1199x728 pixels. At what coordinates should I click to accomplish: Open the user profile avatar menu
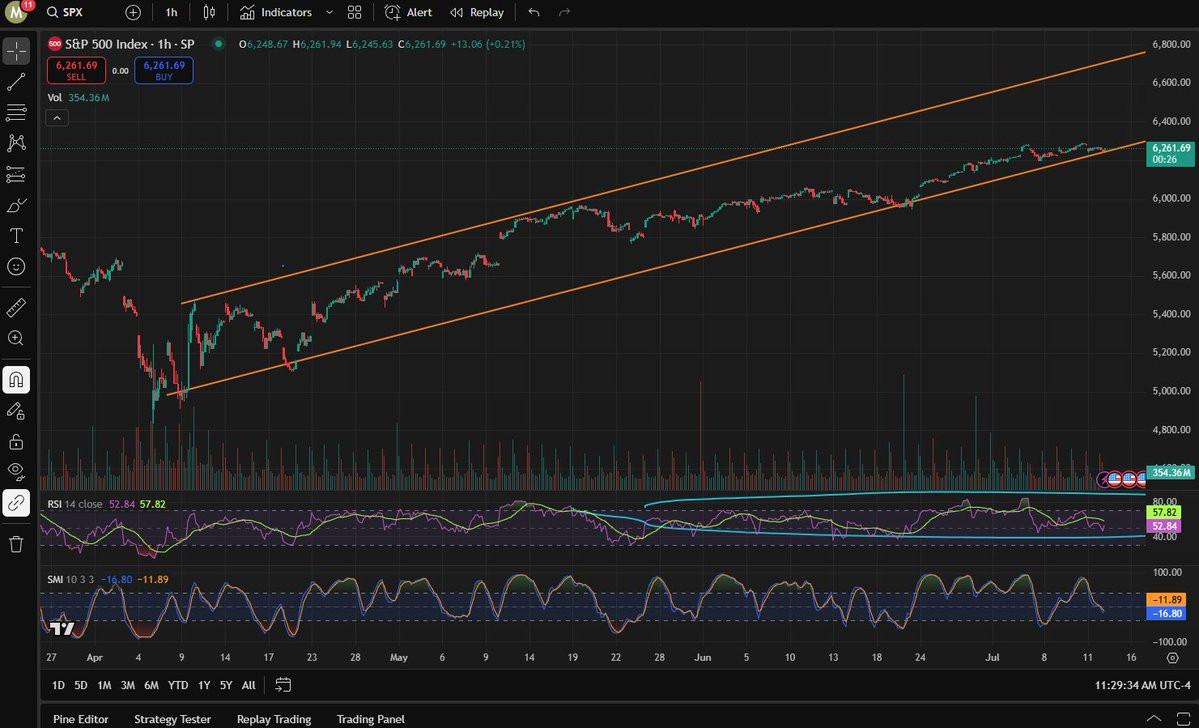click(x=17, y=11)
